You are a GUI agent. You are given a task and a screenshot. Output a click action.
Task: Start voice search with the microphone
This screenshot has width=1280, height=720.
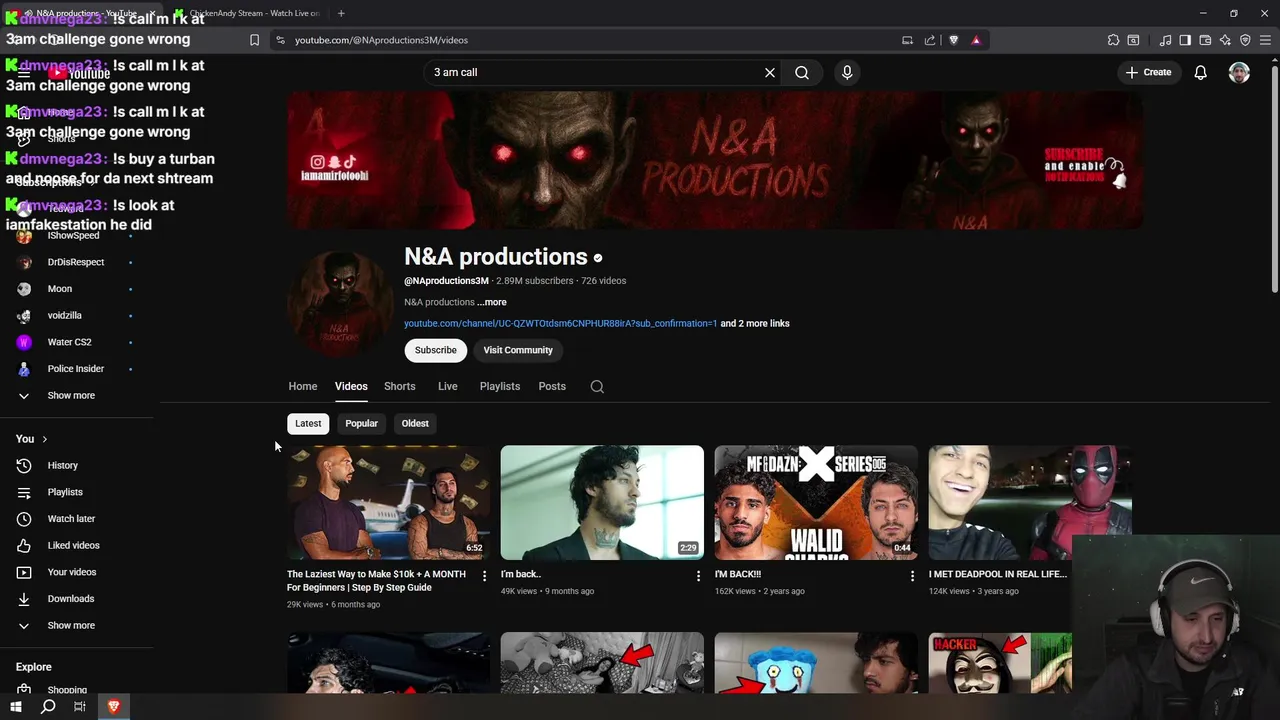[x=847, y=72]
